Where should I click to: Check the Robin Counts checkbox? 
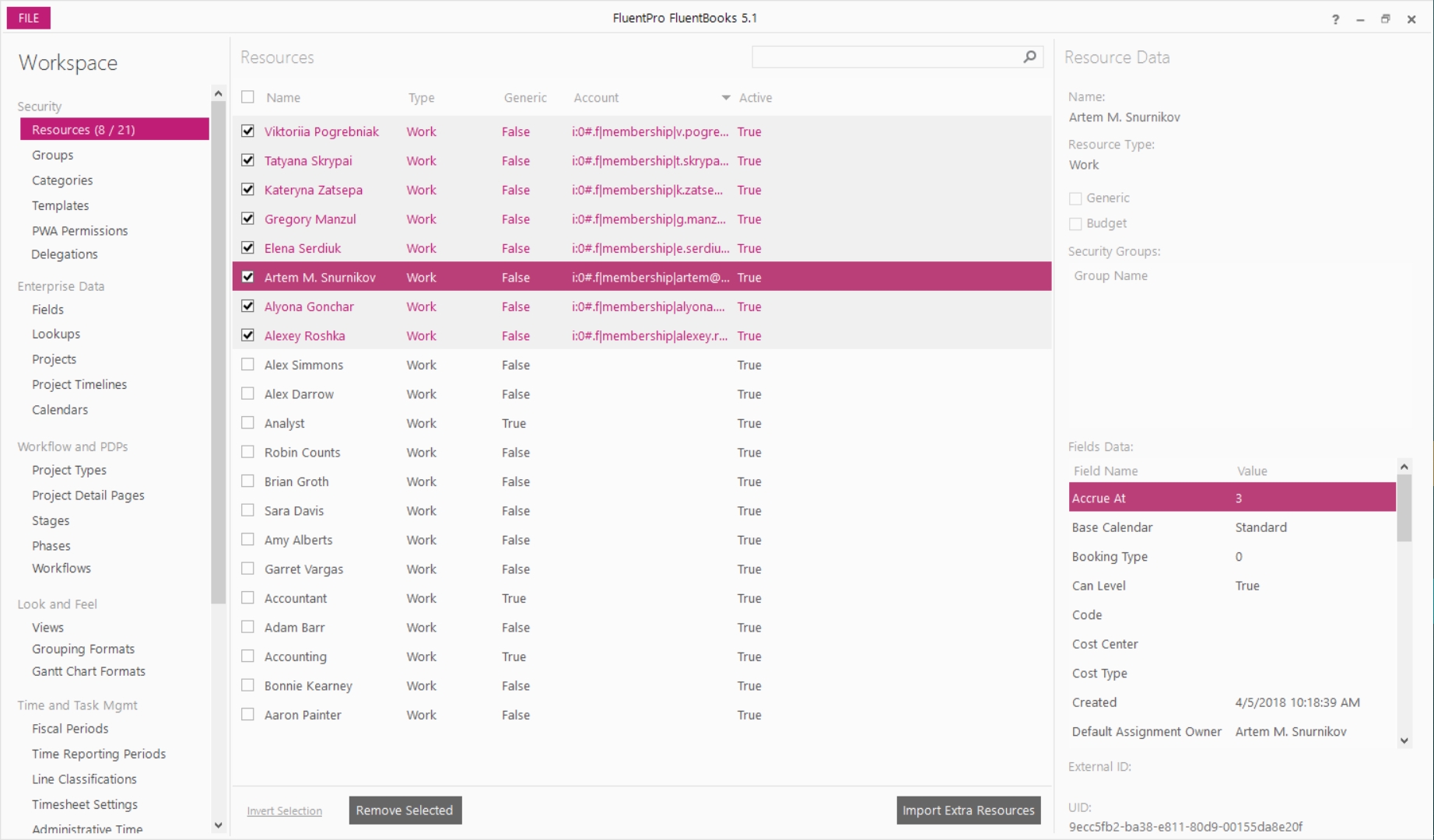[x=247, y=452]
